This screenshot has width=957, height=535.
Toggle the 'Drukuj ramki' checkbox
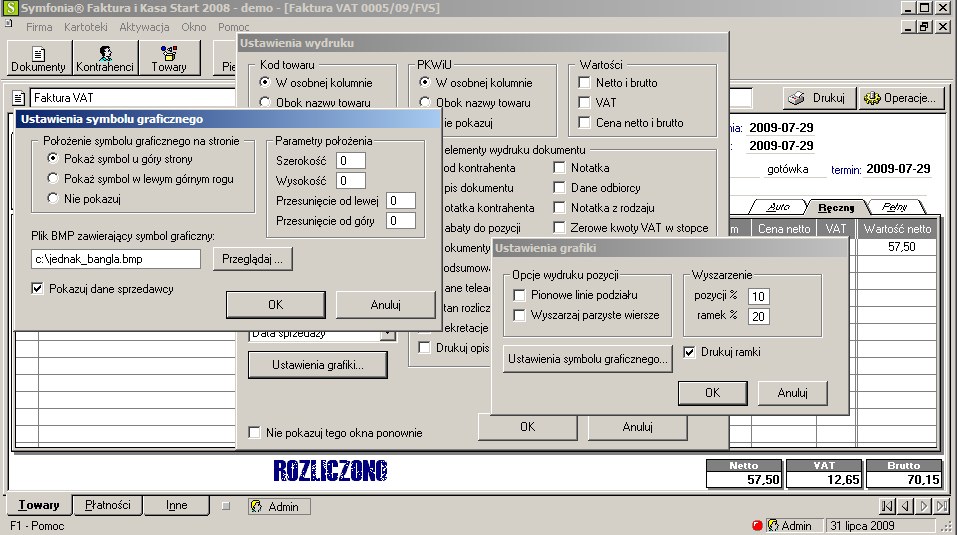689,352
